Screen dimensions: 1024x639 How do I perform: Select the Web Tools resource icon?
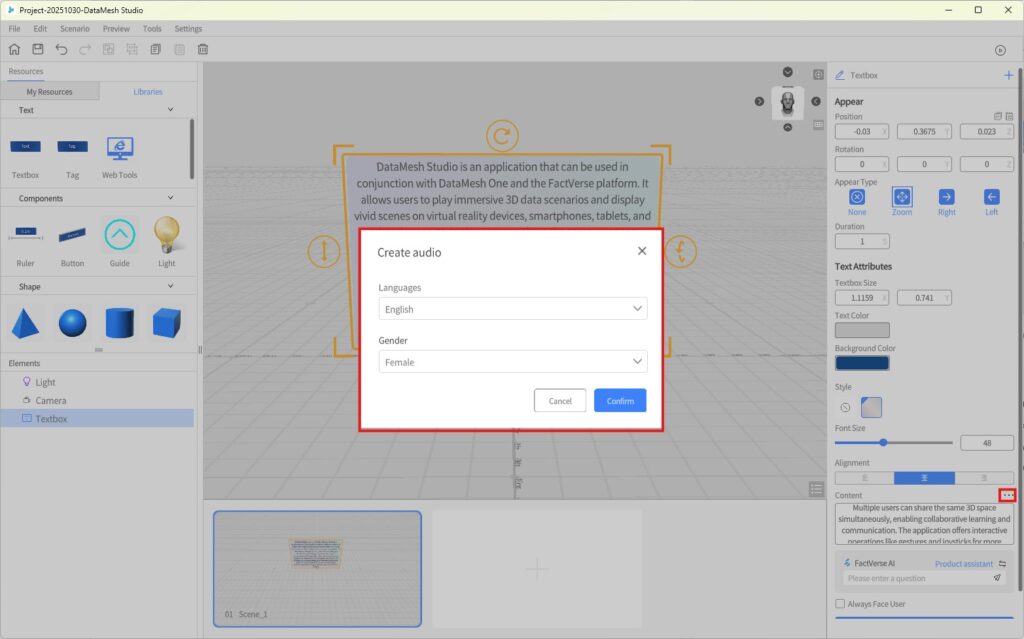(120, 150)
